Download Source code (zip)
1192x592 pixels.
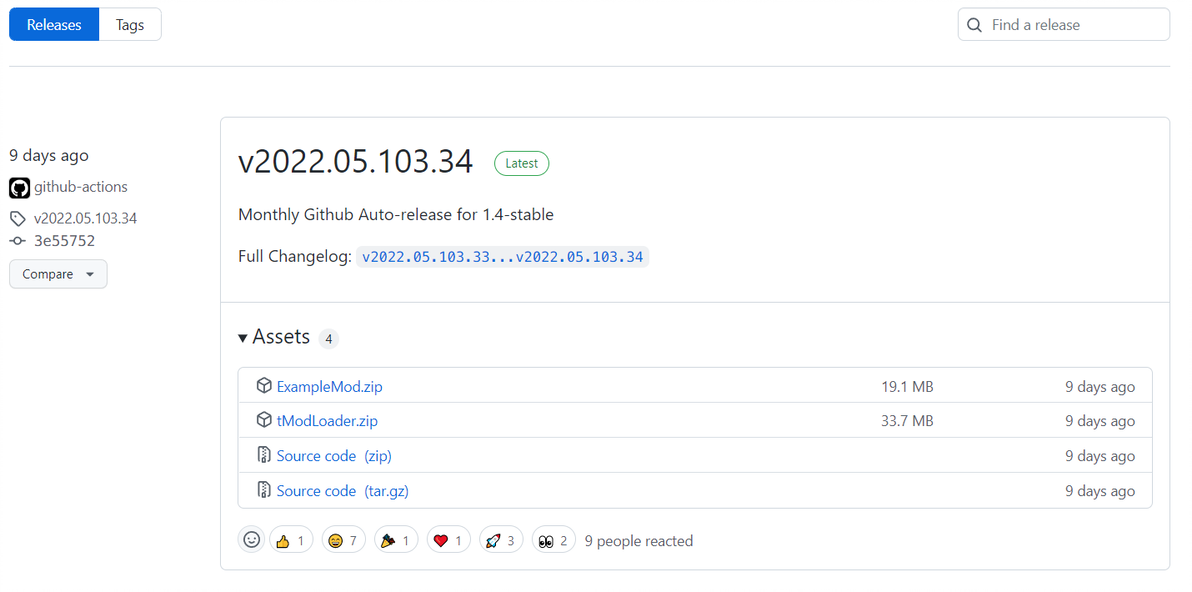(334, 456)
